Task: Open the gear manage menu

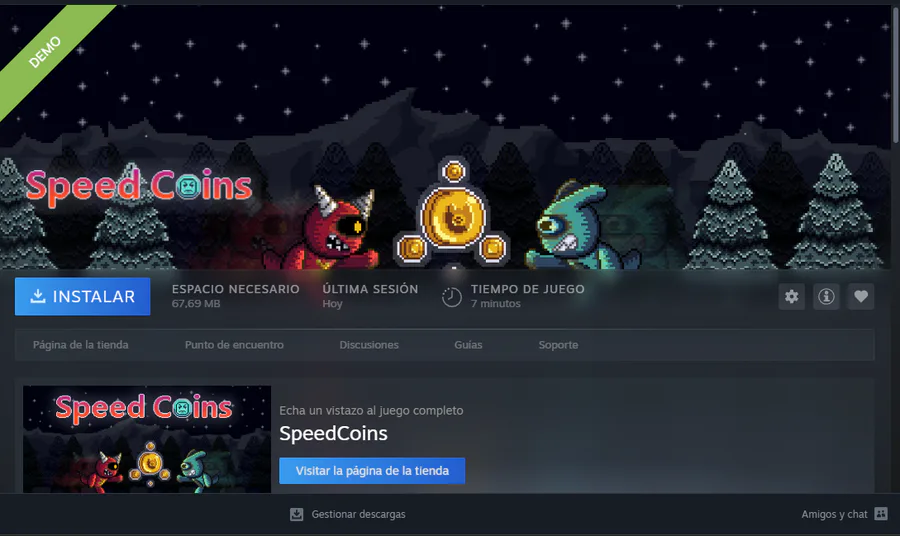Action: tap(792, 296)
